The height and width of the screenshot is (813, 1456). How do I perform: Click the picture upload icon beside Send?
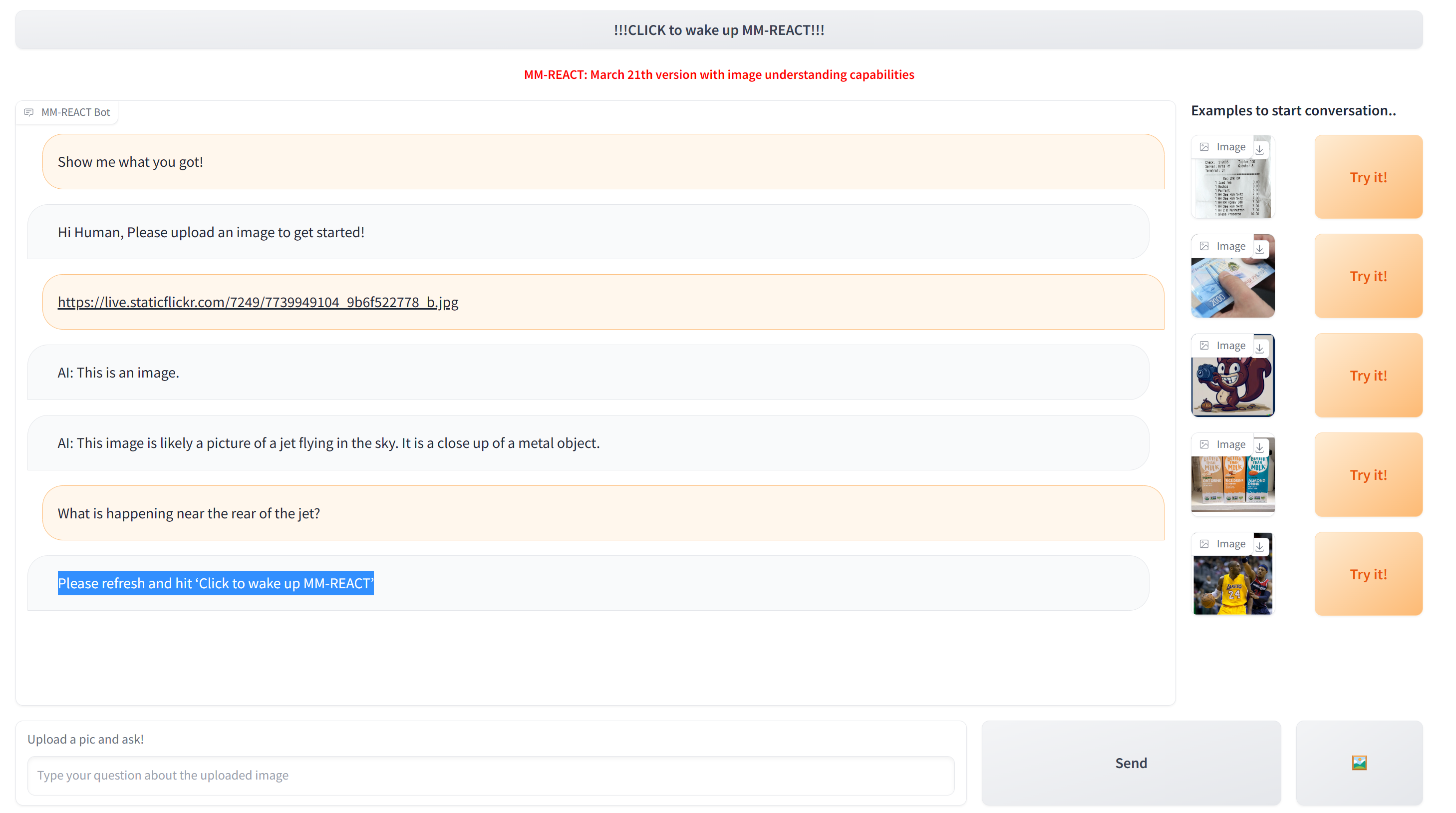(1359, 762)
